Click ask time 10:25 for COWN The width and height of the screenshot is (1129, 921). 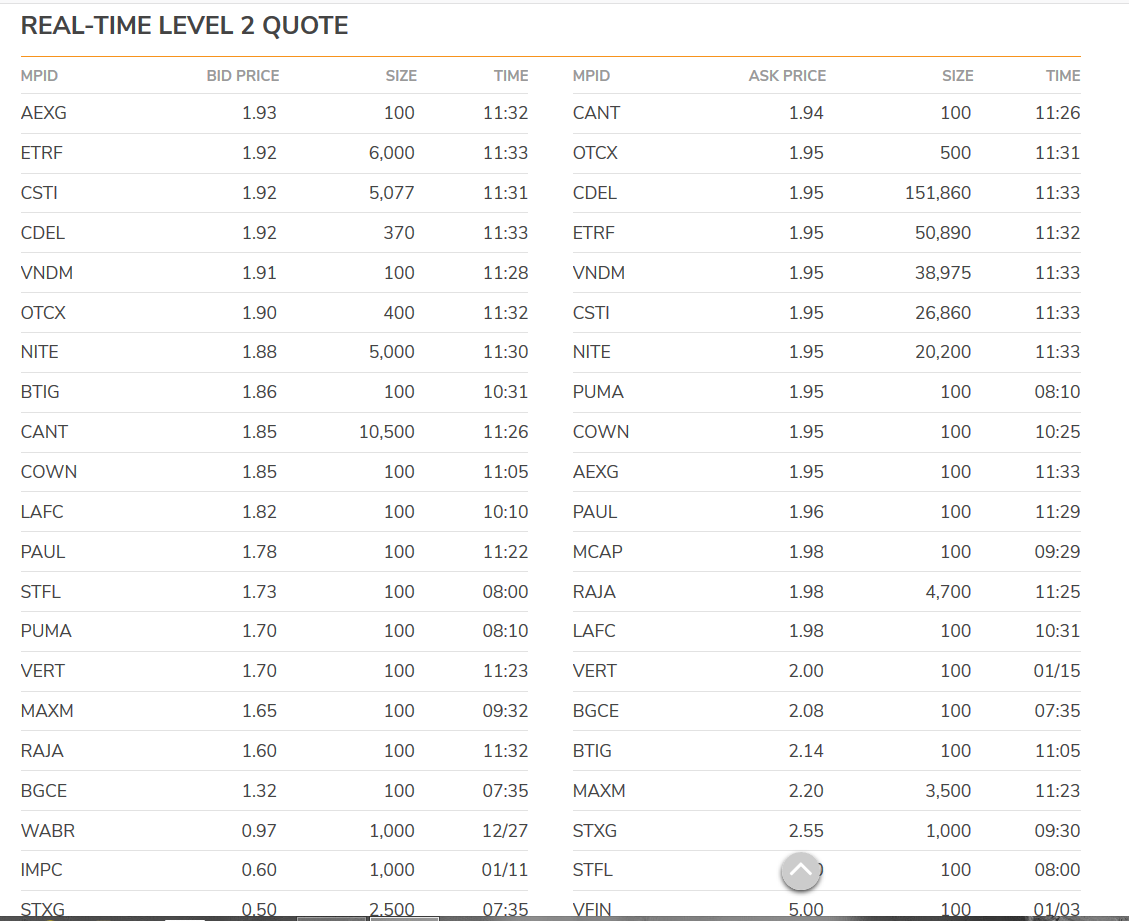pos(1058,432)
